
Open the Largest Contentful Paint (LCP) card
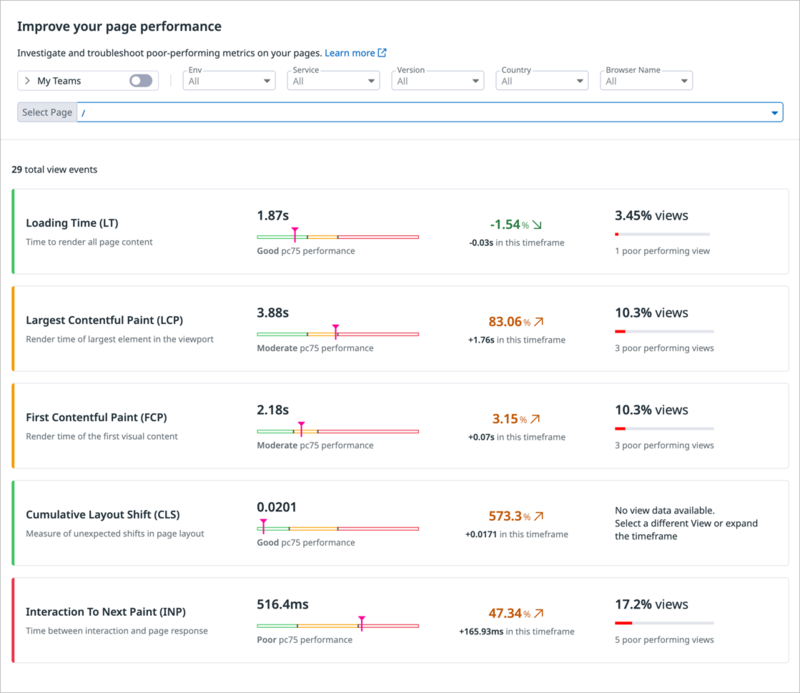pos(401,329)
